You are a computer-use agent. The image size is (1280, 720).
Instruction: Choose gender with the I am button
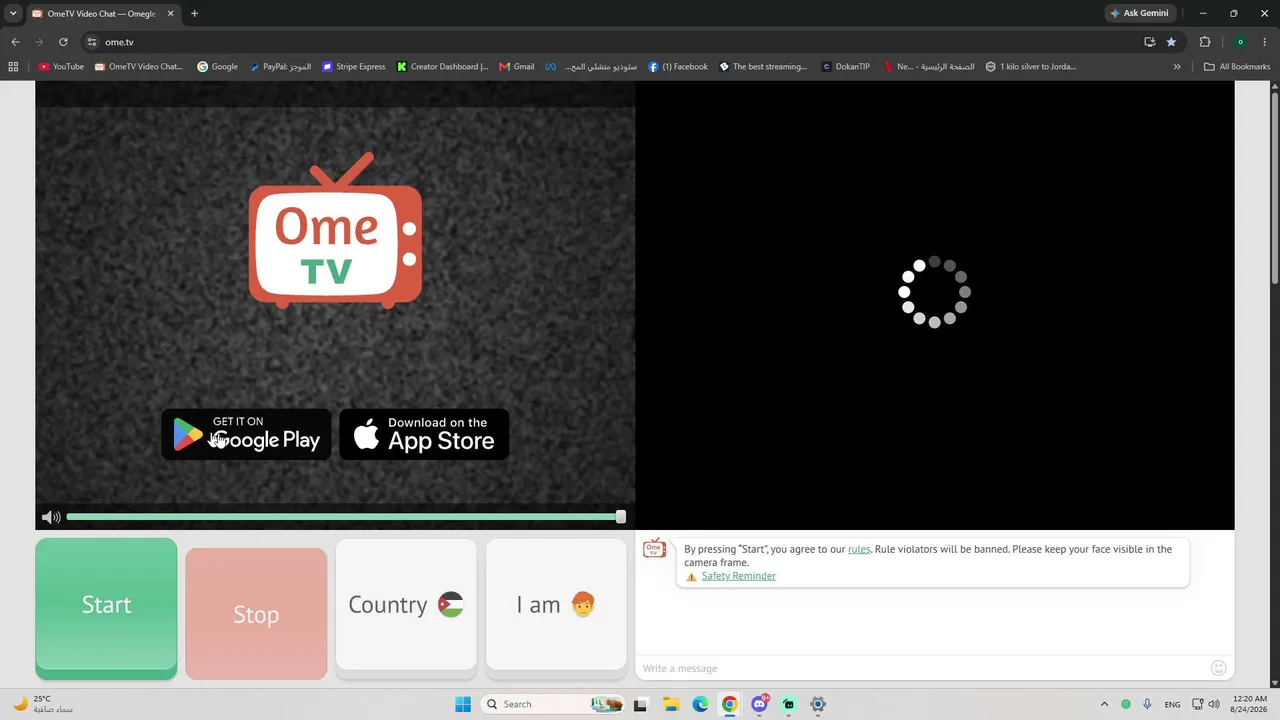click(556, 604)
